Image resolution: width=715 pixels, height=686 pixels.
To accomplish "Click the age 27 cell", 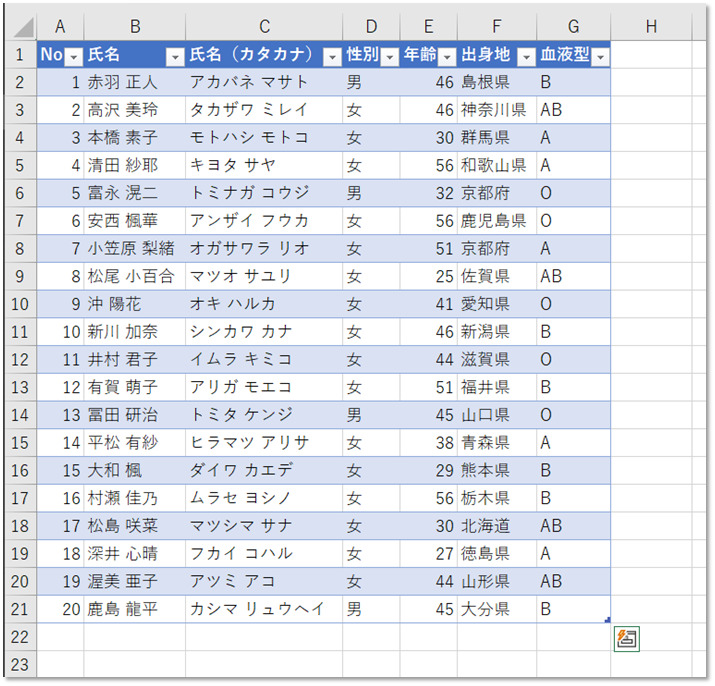I will point(429,554).
